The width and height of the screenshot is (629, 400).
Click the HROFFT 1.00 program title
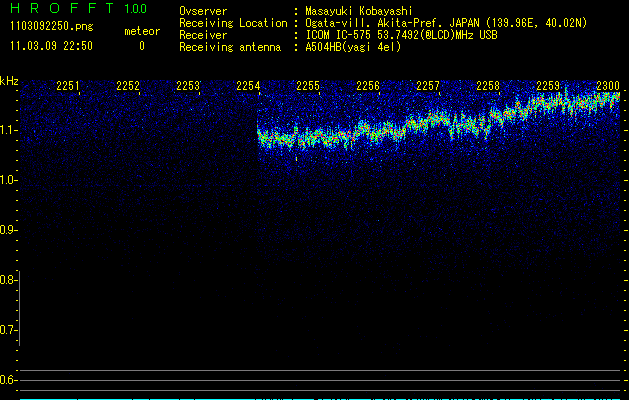tap(77, 9)
